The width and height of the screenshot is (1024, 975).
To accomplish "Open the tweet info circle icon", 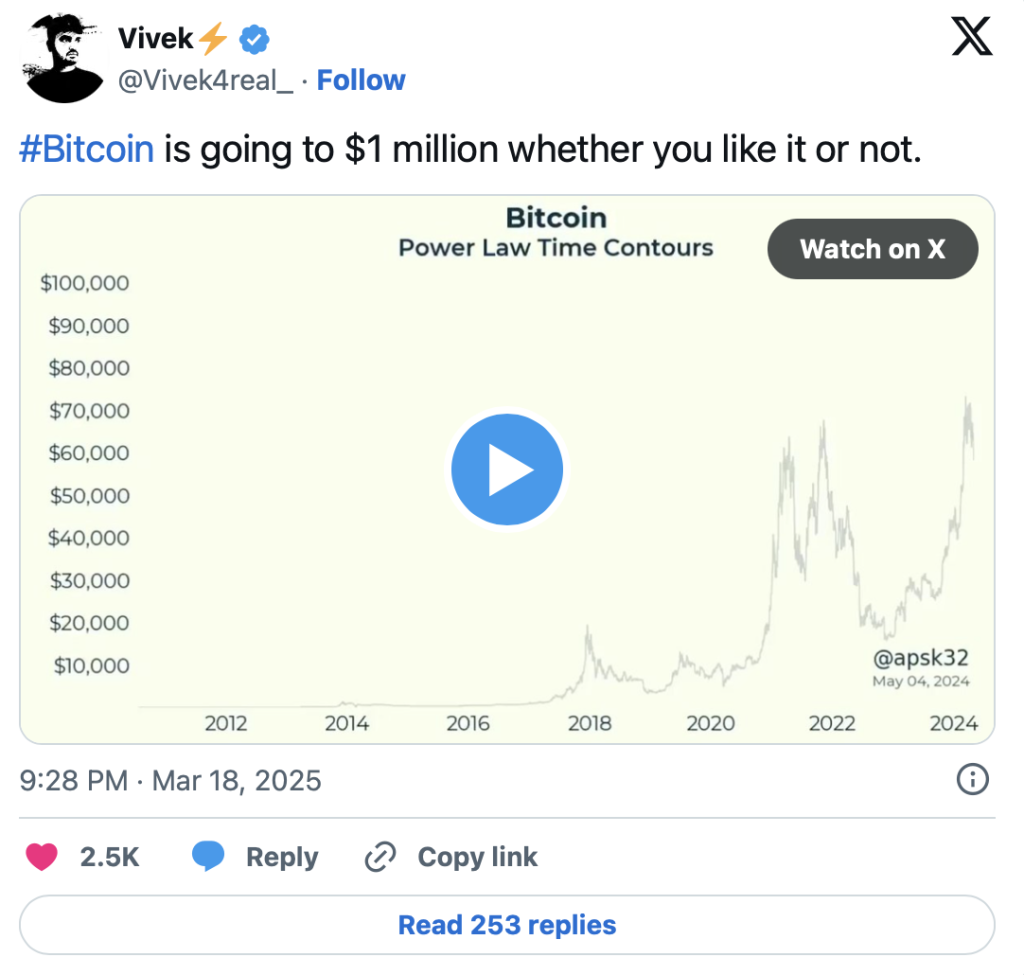I will 973,779.
